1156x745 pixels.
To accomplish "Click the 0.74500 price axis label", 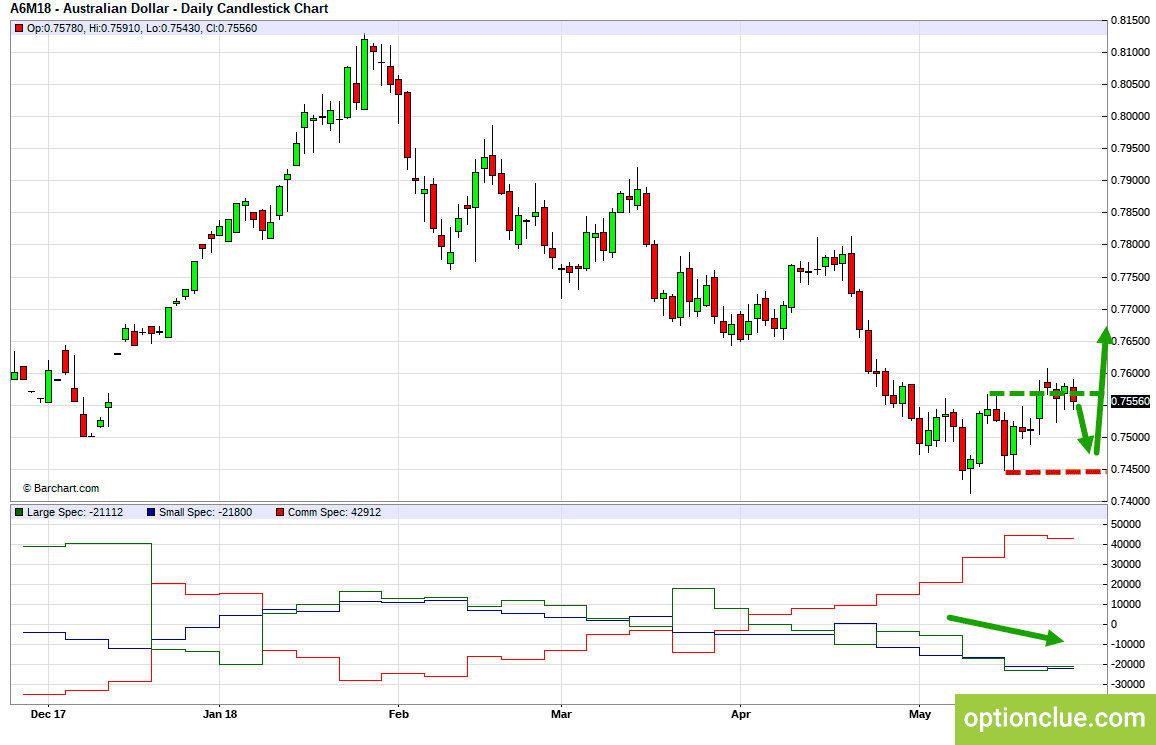I will tap(1130, 469).
